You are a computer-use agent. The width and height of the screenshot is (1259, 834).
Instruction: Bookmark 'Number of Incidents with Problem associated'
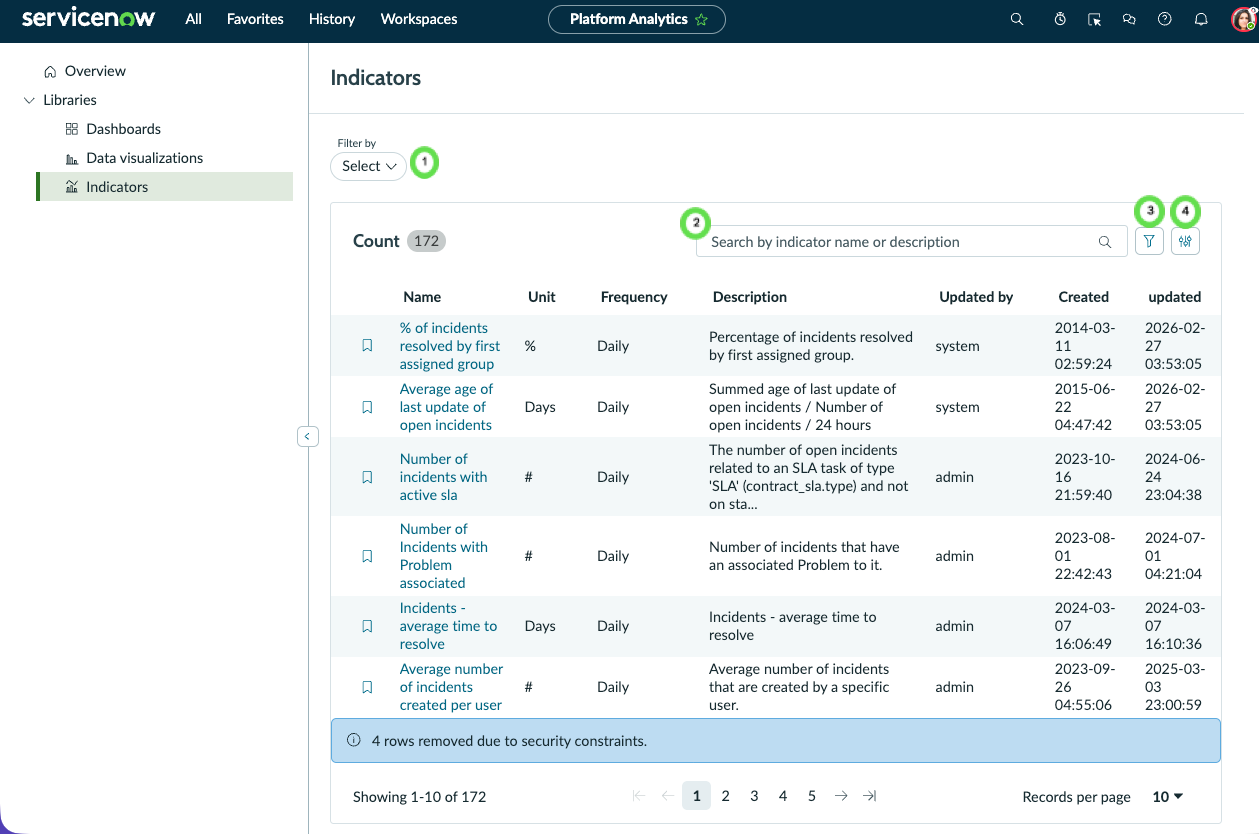367,556
